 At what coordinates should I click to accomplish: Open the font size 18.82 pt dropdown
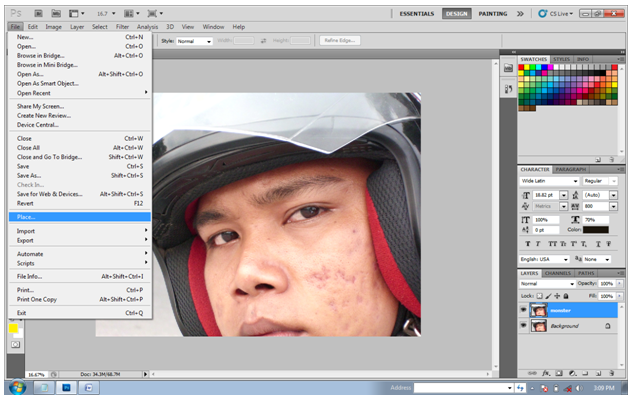pyautogui.click(x=564, y=195)
